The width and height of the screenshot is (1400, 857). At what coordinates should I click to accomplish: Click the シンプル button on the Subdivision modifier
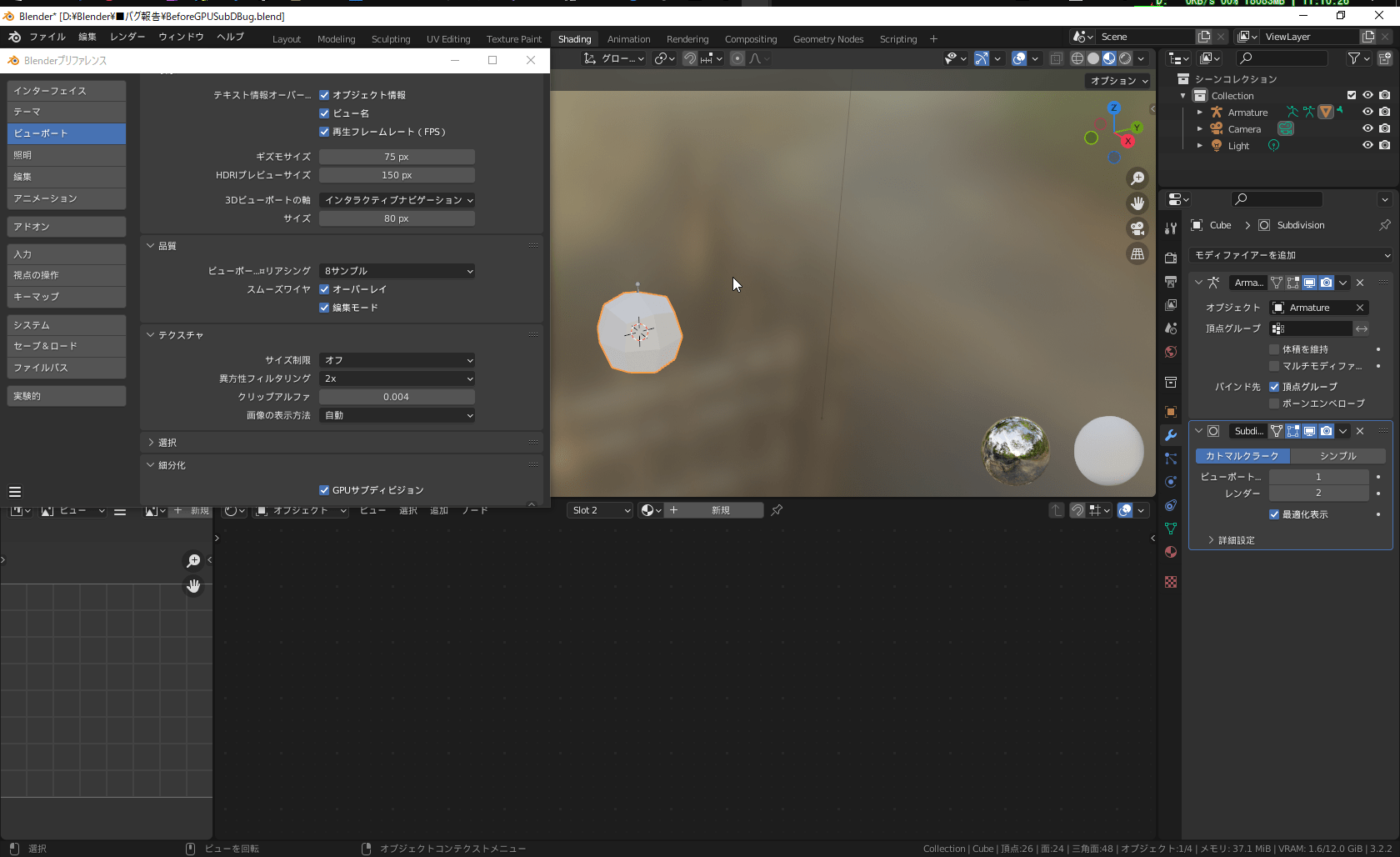pos(1338,456)
